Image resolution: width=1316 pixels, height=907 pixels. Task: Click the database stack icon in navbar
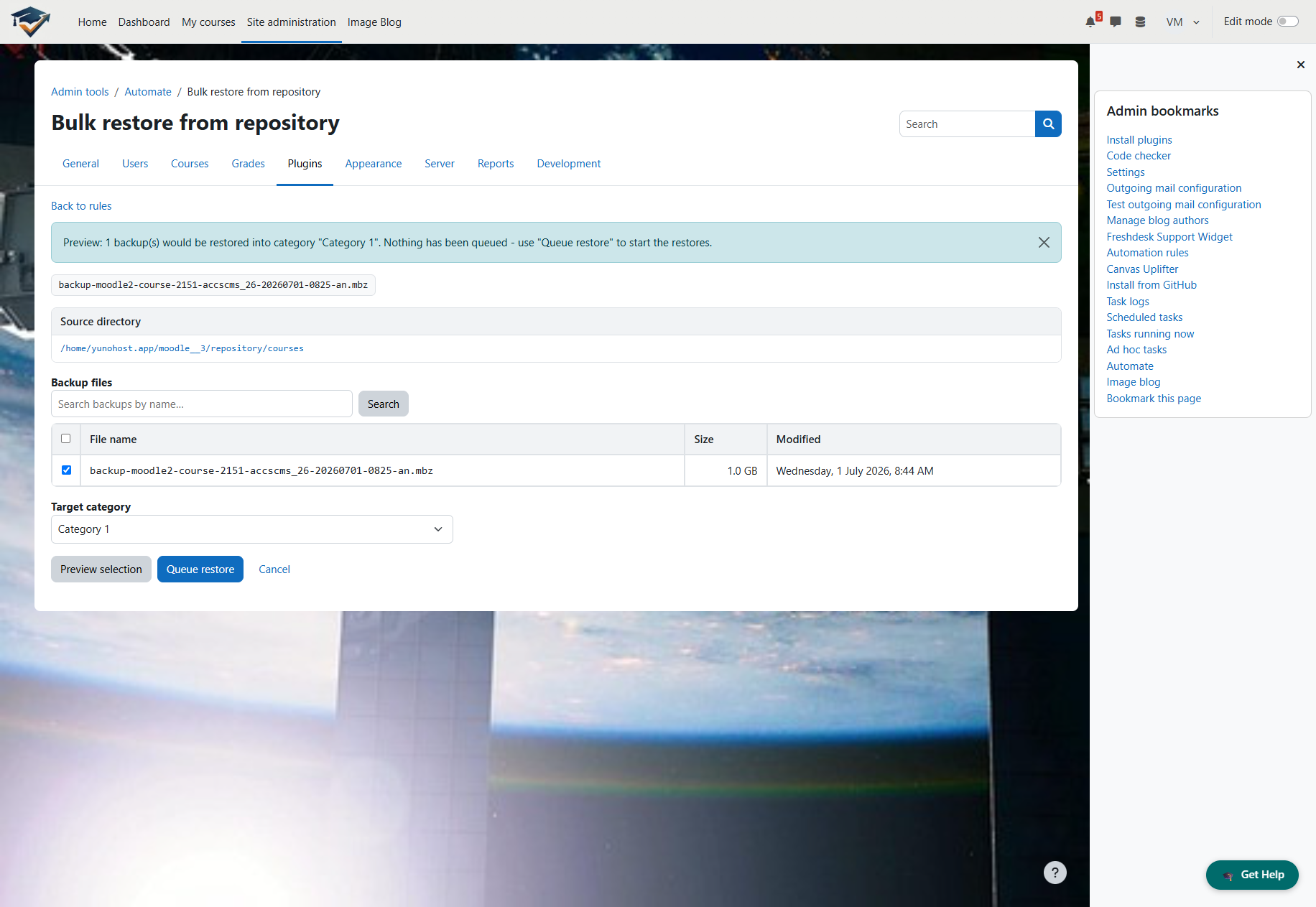(x=1140, y=22)
